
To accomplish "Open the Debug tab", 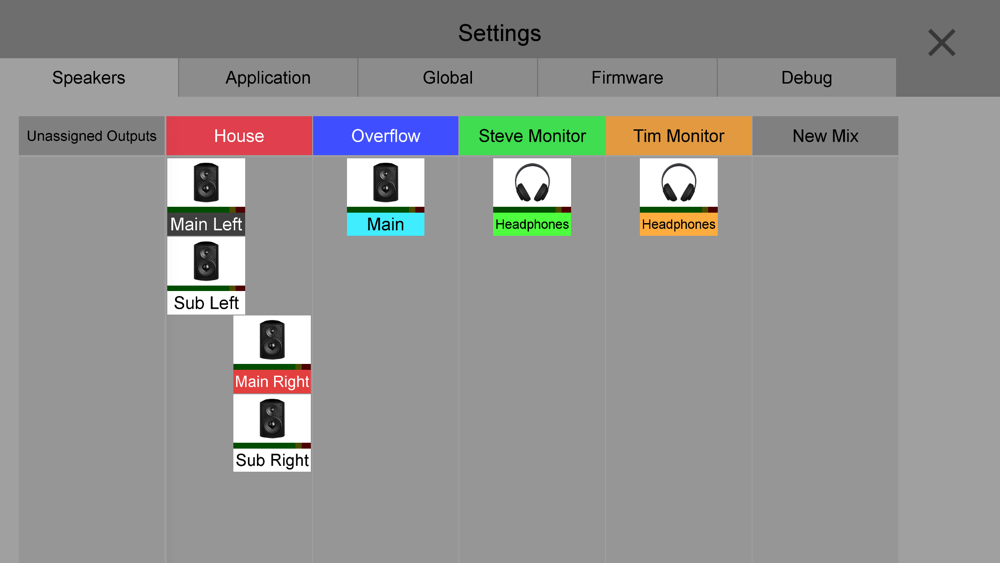I will click(x=806, y=78).
